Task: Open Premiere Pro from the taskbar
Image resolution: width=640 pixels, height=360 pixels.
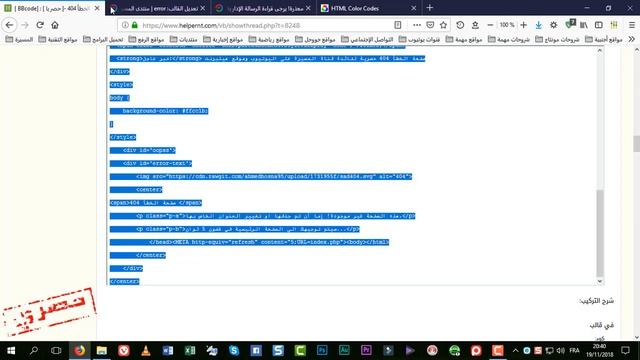Action: point(366,351)
